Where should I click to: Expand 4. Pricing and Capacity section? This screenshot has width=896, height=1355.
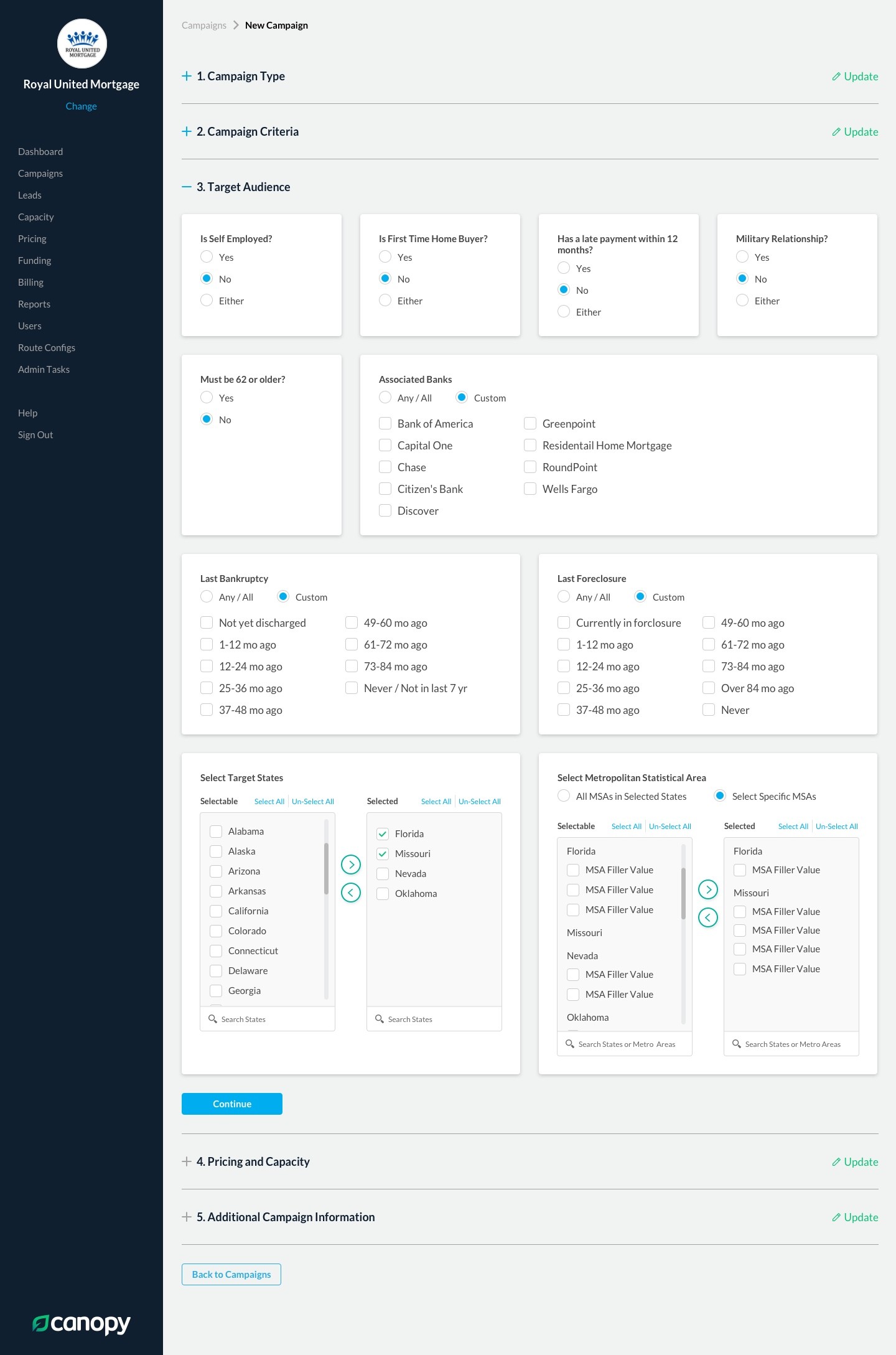click(x=187, y=1161)
